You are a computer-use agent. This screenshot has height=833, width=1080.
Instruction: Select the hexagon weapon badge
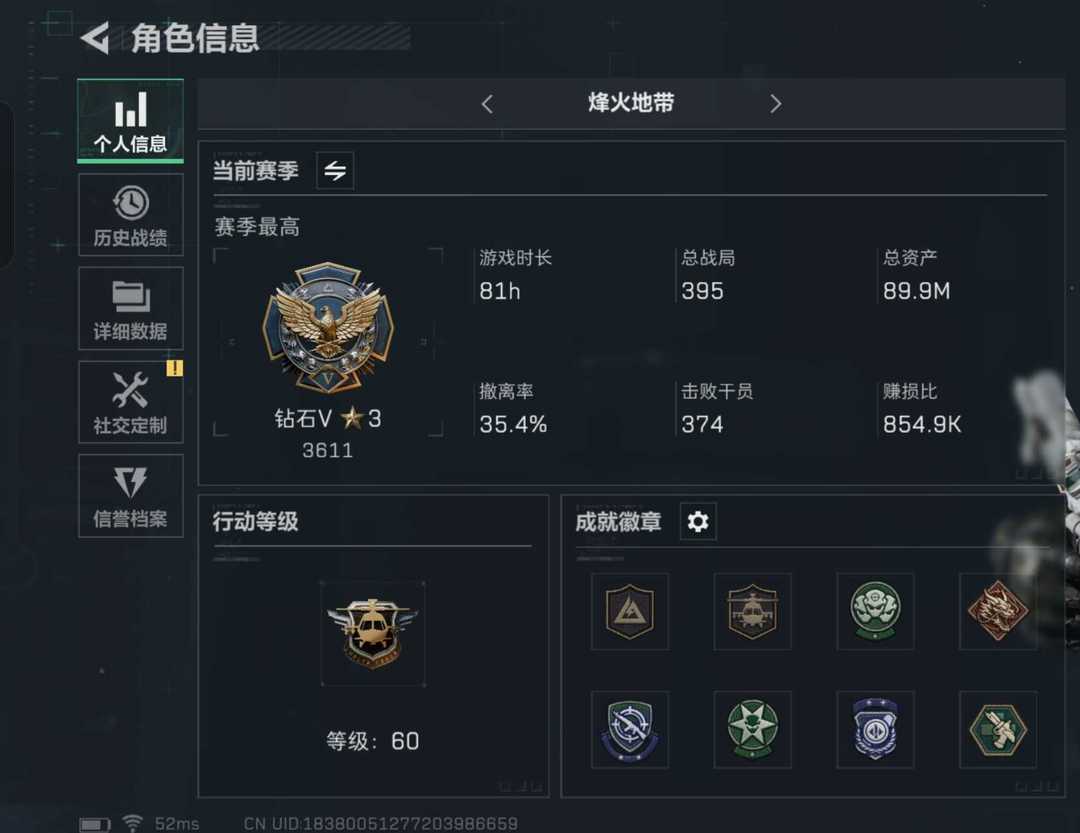998,730
